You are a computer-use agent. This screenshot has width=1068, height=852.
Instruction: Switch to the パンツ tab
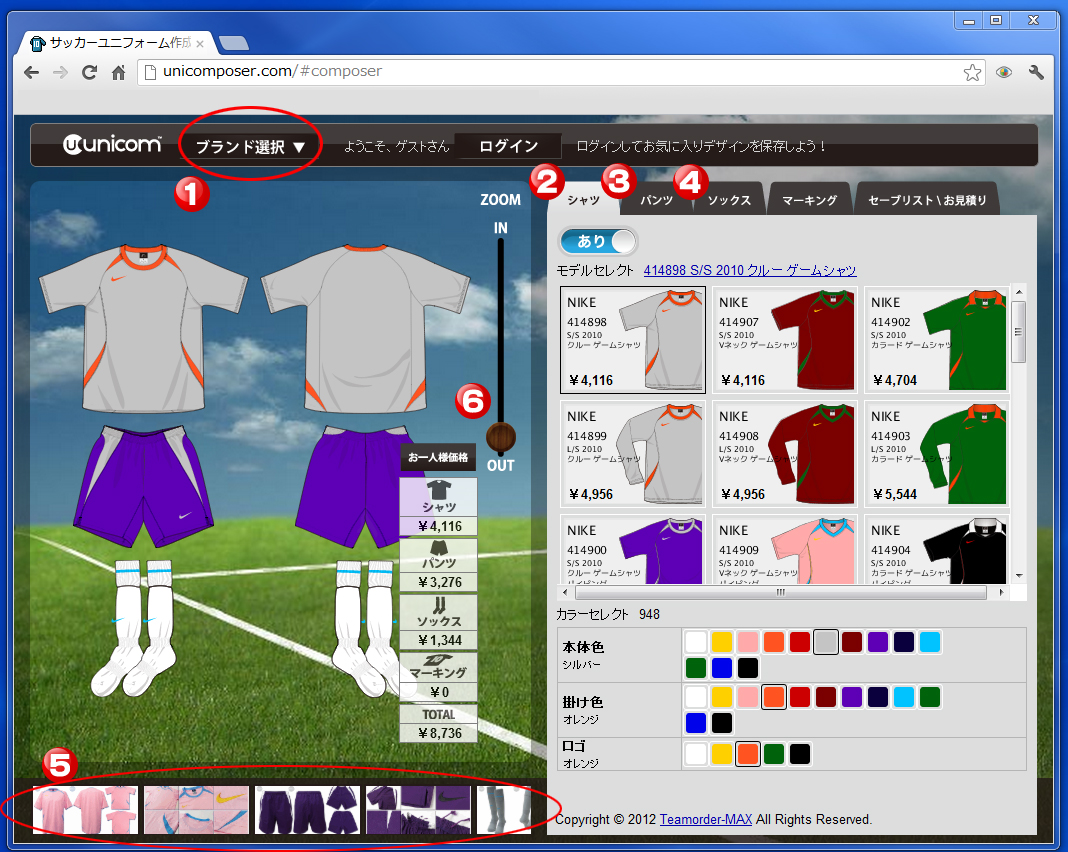coord(657,200)
